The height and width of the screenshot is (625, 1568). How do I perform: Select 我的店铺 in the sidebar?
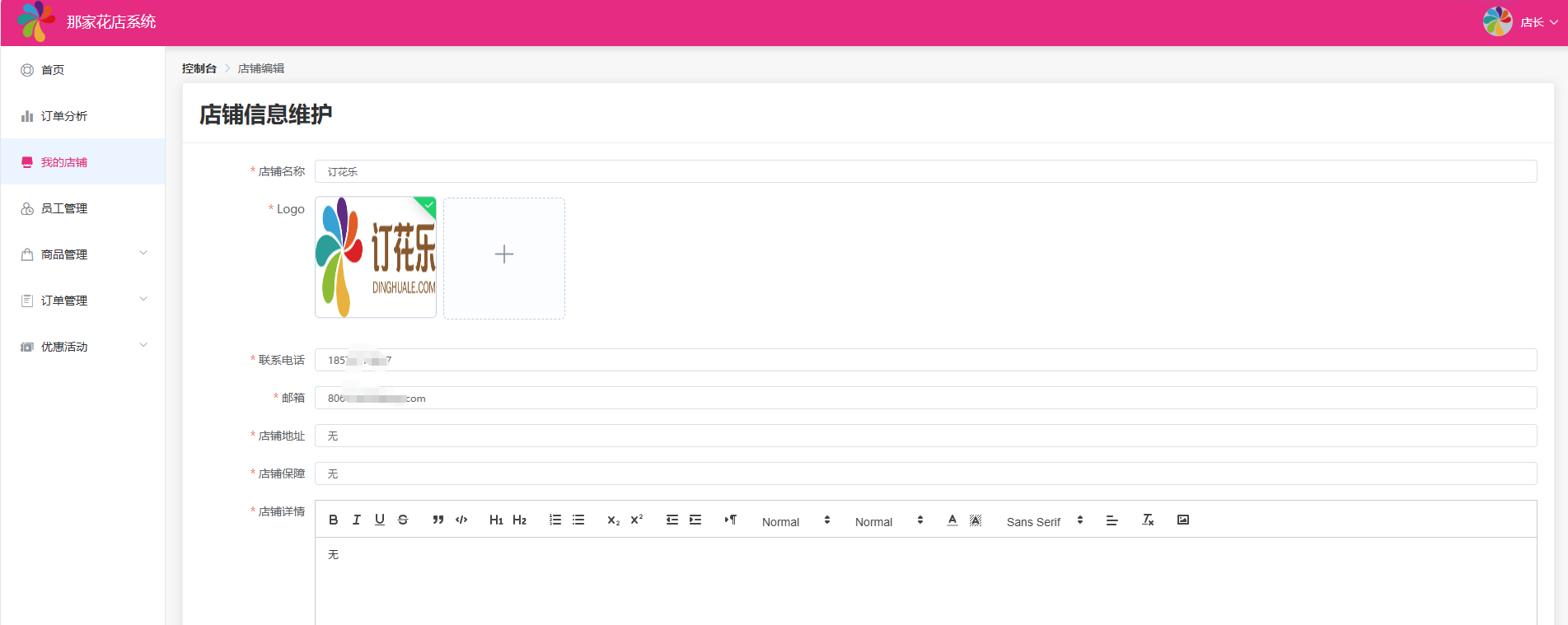click(82, 162)
